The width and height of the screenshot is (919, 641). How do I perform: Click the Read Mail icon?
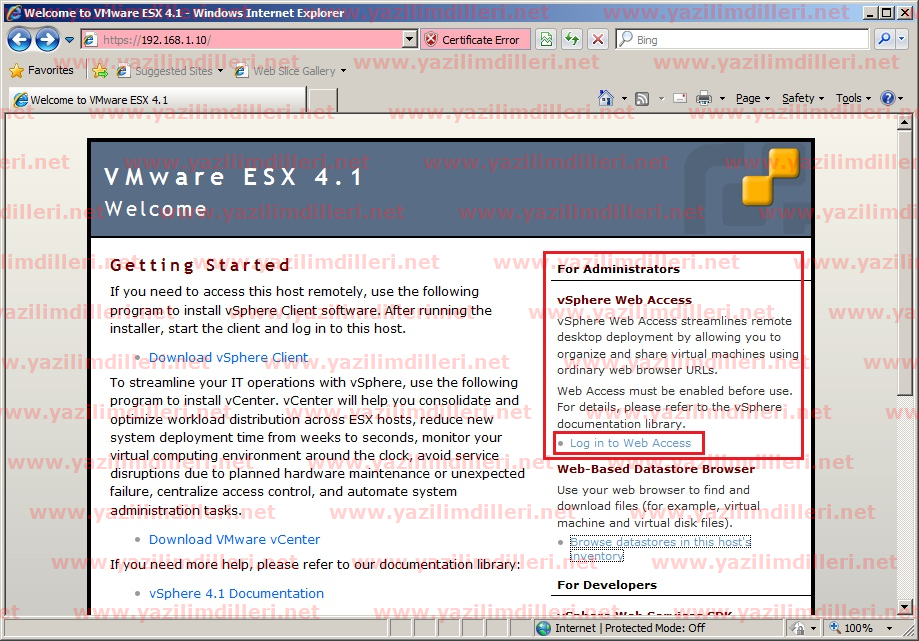(680, 98)
